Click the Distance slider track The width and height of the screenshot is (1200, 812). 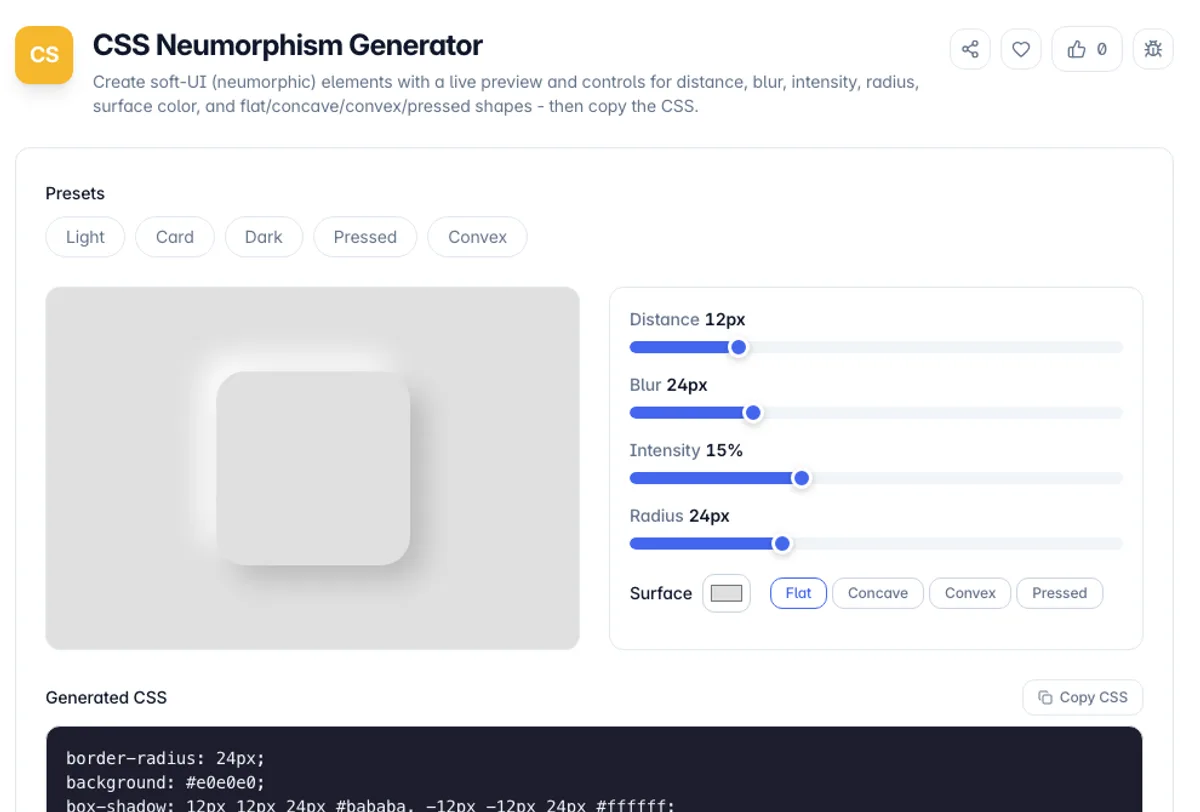click(x=876, y=347)
